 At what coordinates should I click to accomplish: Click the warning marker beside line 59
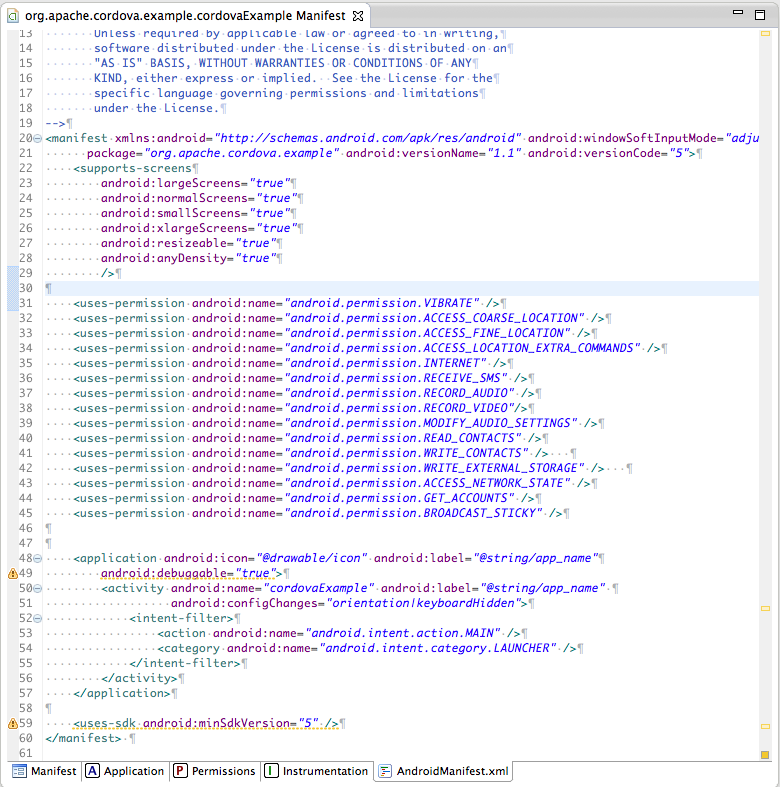12,723
